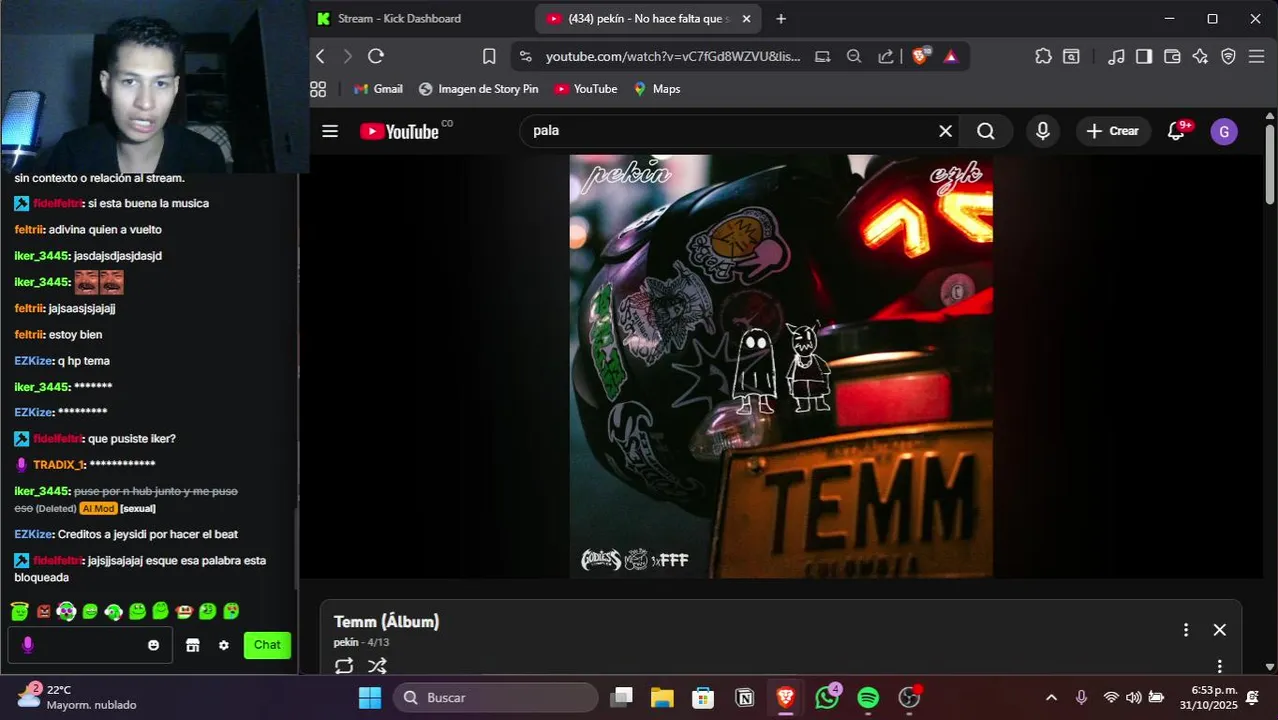Open YouTube notifications bell

1177,131
